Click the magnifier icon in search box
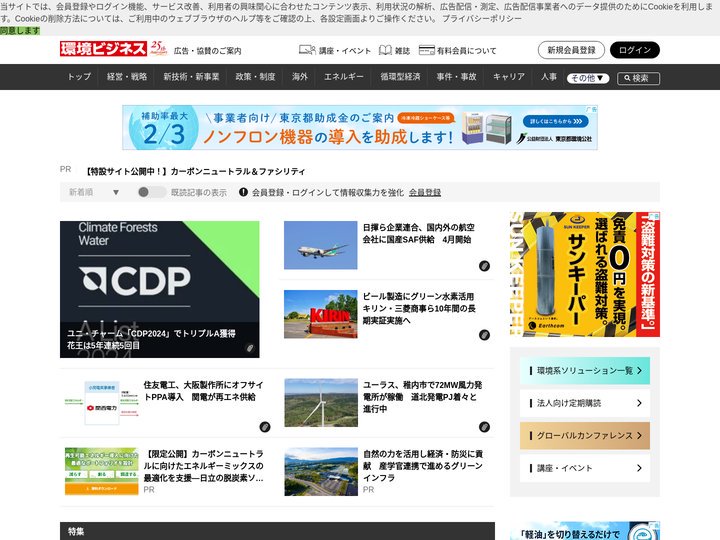The image size is (720, 540). (627, 79)
